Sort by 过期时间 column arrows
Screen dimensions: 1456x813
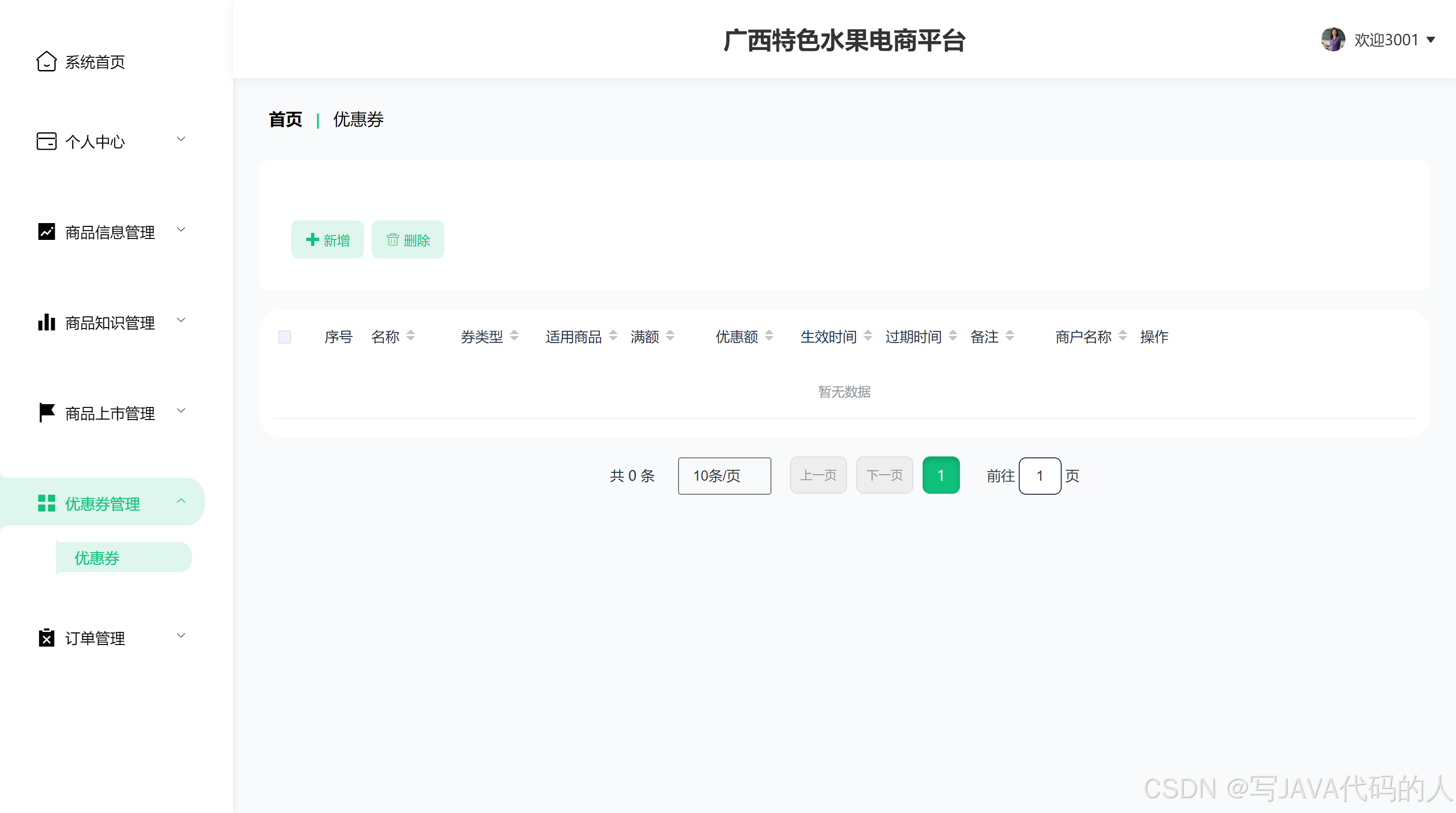[953, 336]
